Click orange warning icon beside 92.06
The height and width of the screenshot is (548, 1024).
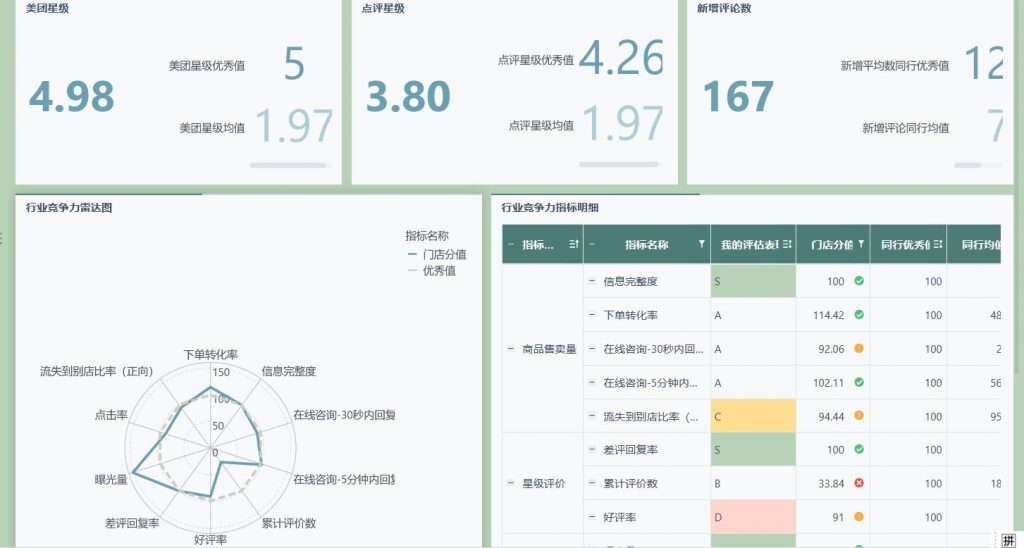(859, 349)
